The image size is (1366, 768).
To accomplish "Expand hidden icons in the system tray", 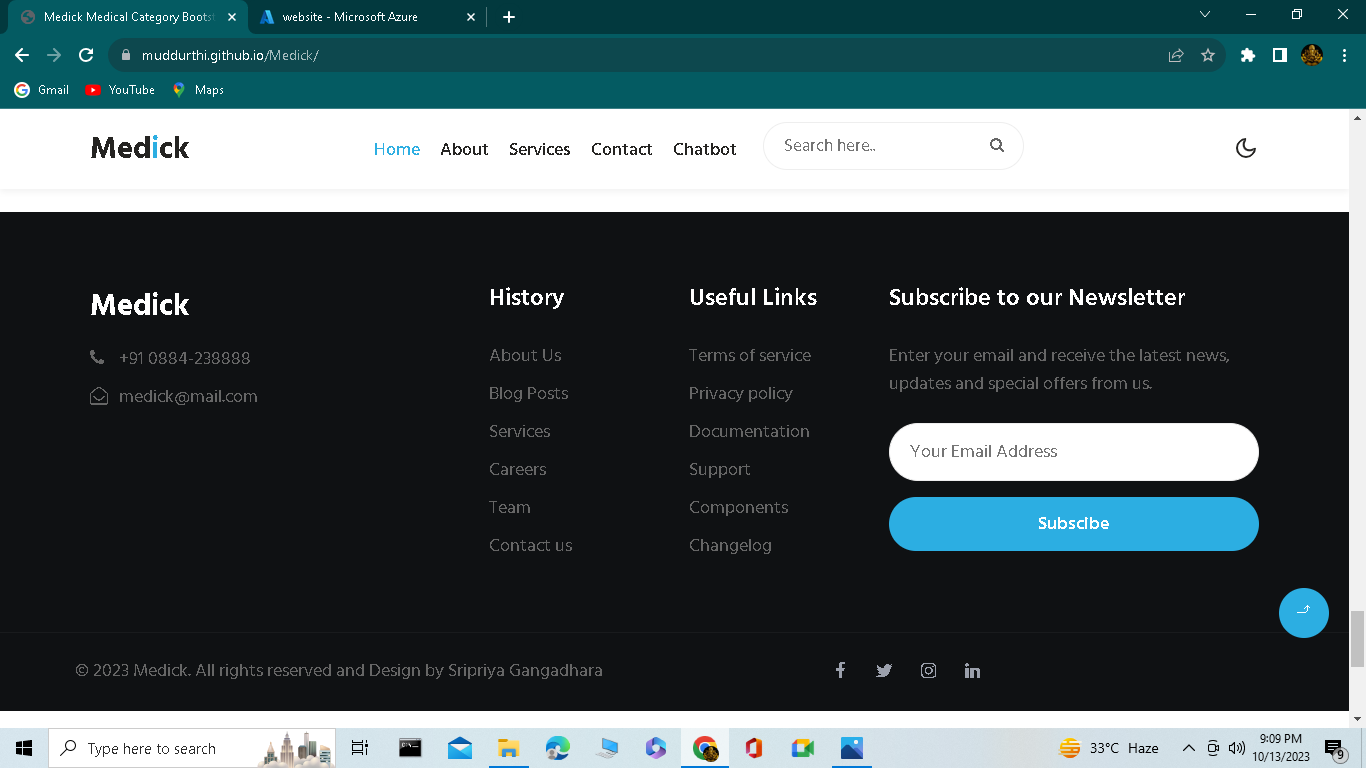I will (x=1189, y=747).
